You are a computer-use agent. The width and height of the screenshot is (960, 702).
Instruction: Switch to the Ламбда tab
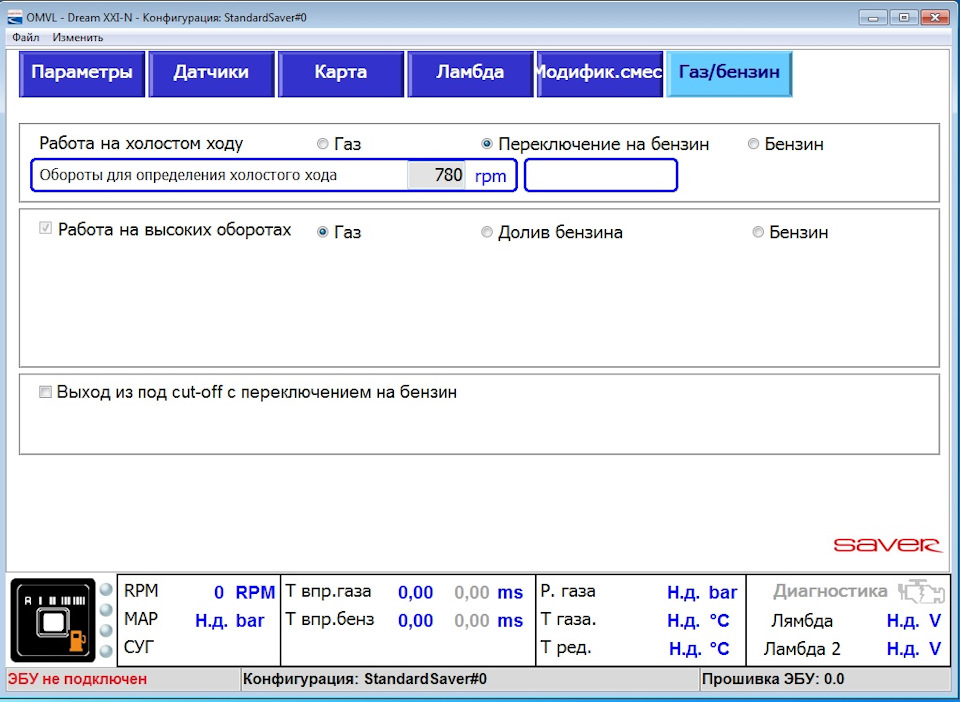(470, 73)
